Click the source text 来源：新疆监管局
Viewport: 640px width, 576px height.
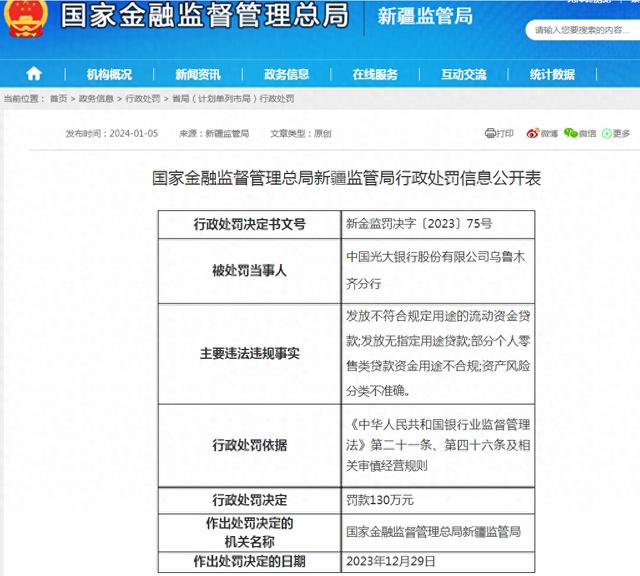click(x=214, y=133)
